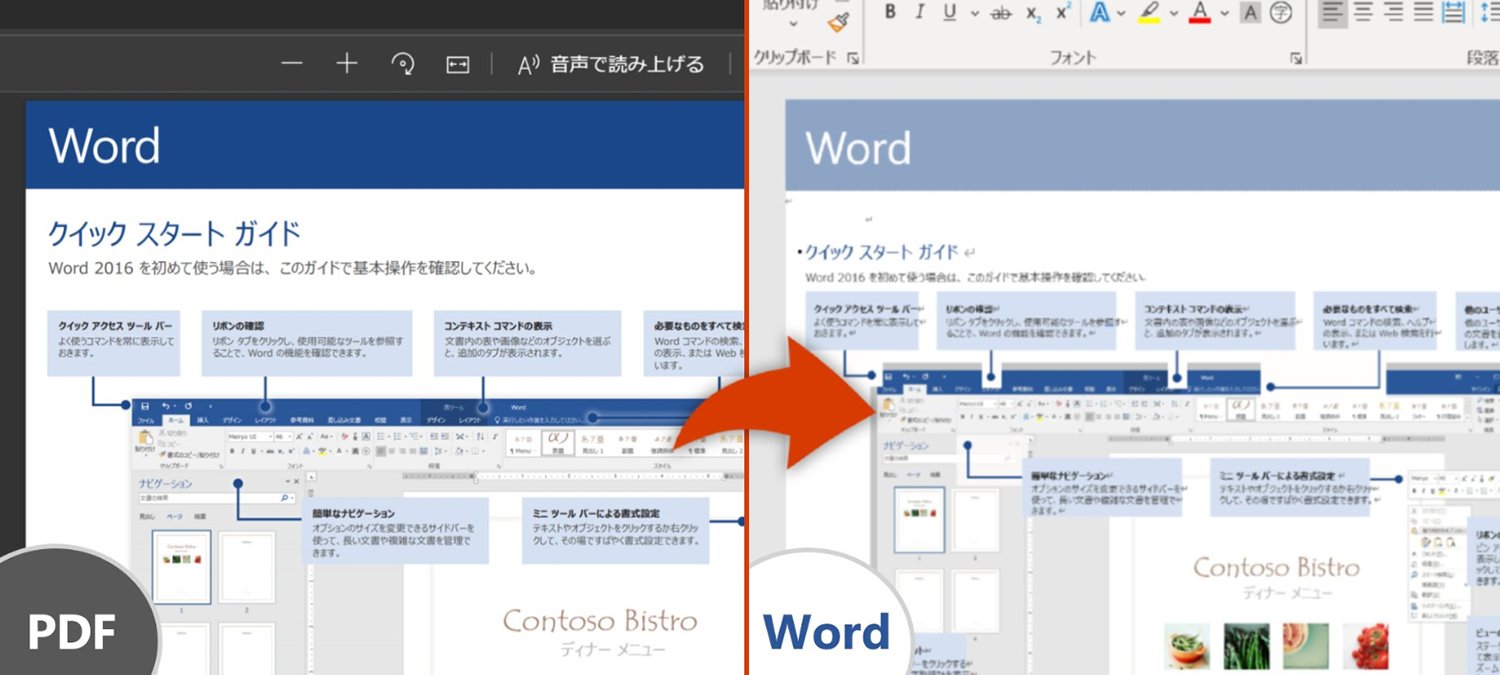Click Fit to Width icon in PDF viewer
Screen dimensions: 1500x675
pyautogui.click(x=457, y=64)
